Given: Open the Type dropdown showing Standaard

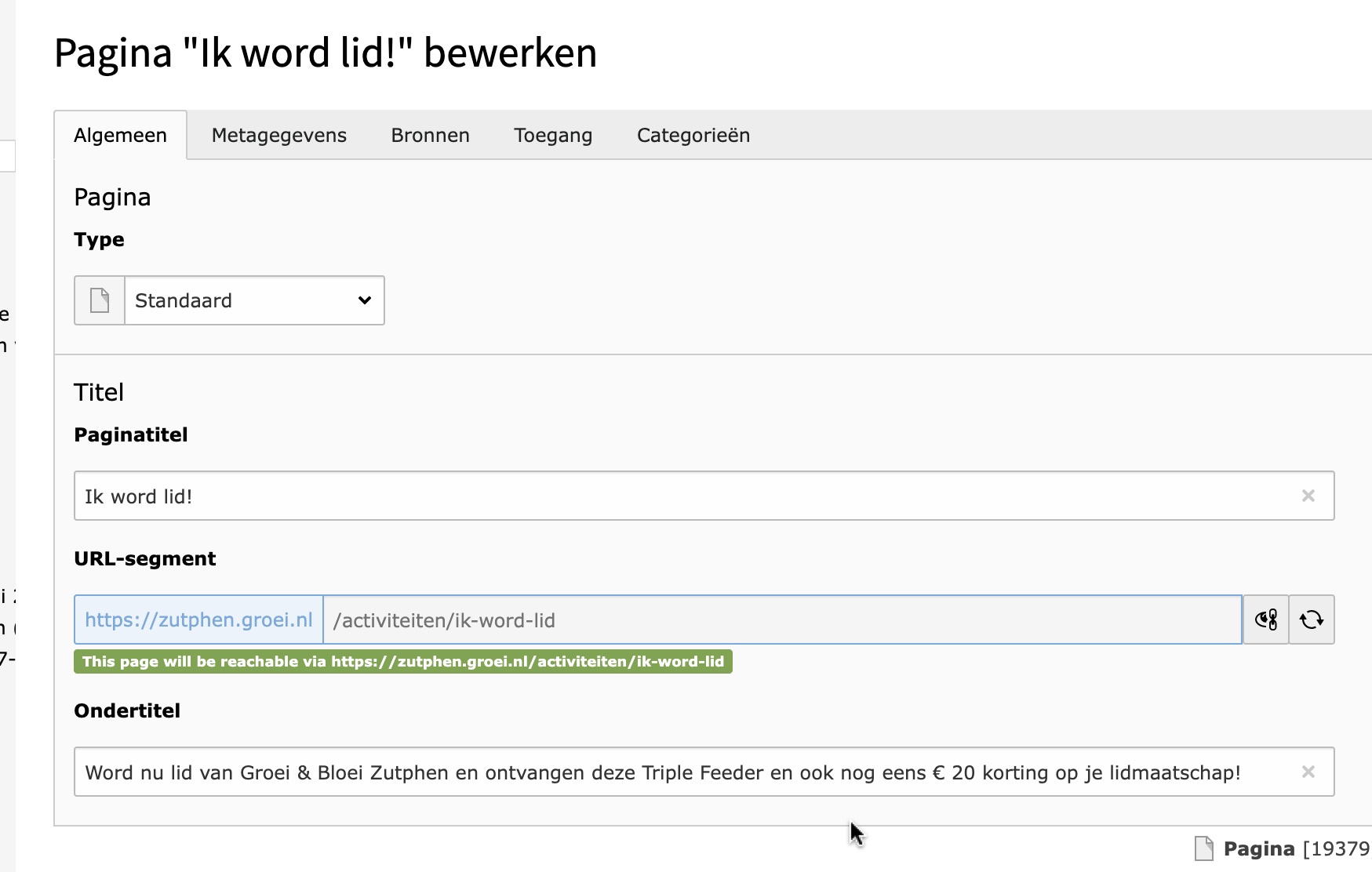Looking at the screenshot, I should [x=254, y=300].
